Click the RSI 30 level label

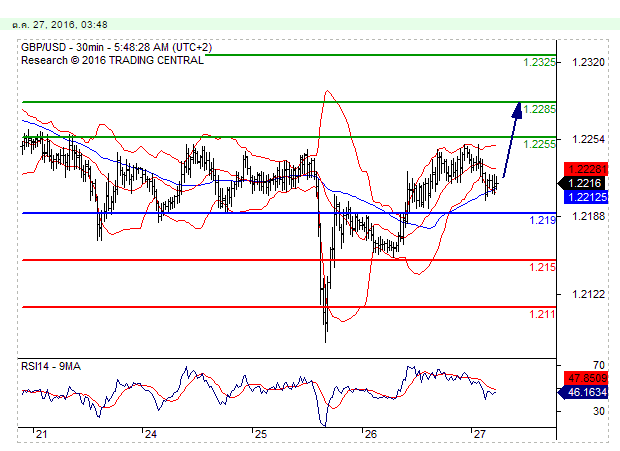599,411
